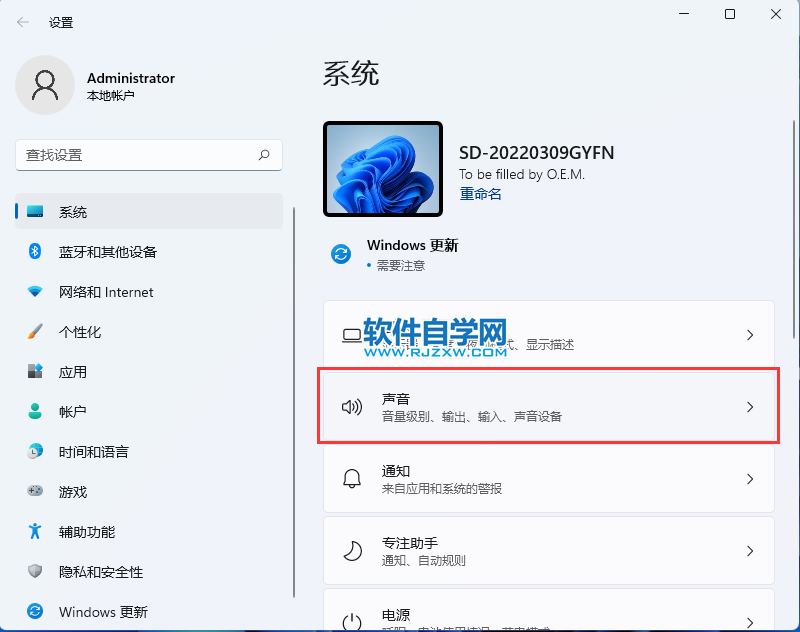The image size is (800, 632).
Task: Open the 专注助手 settings card
Action: tap(549, 550)
